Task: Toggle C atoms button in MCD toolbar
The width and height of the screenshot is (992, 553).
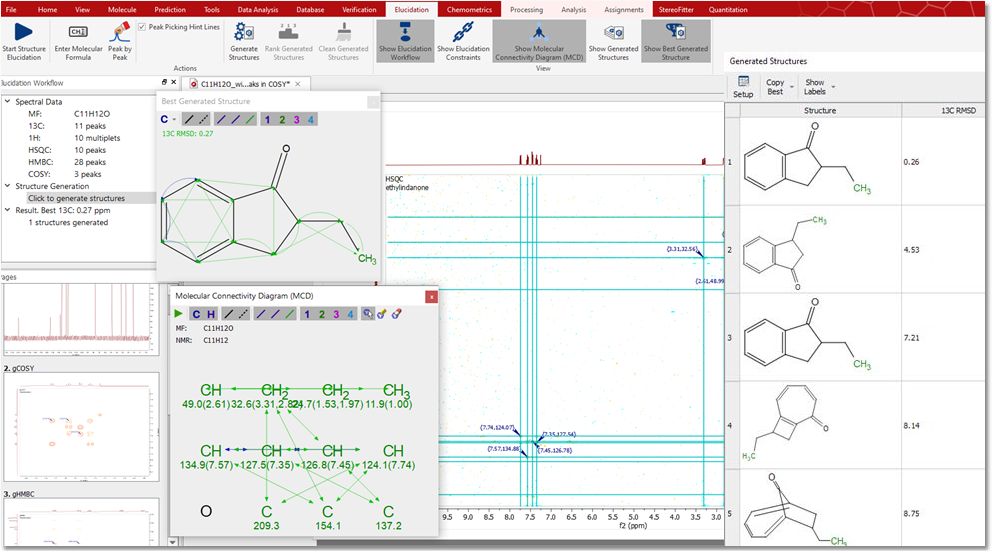Action: pos(196,314)
